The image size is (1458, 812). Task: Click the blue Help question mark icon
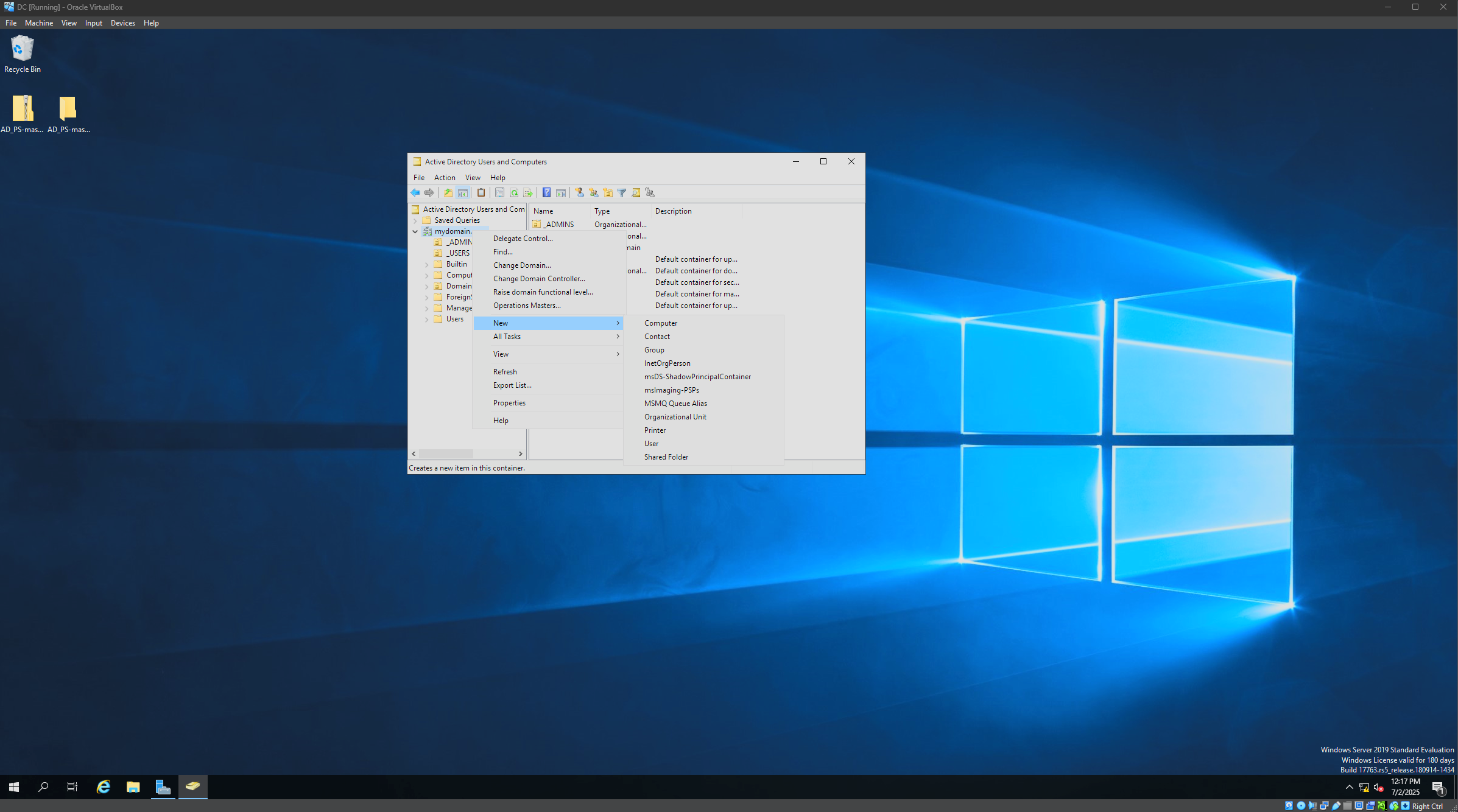point(547,193)
